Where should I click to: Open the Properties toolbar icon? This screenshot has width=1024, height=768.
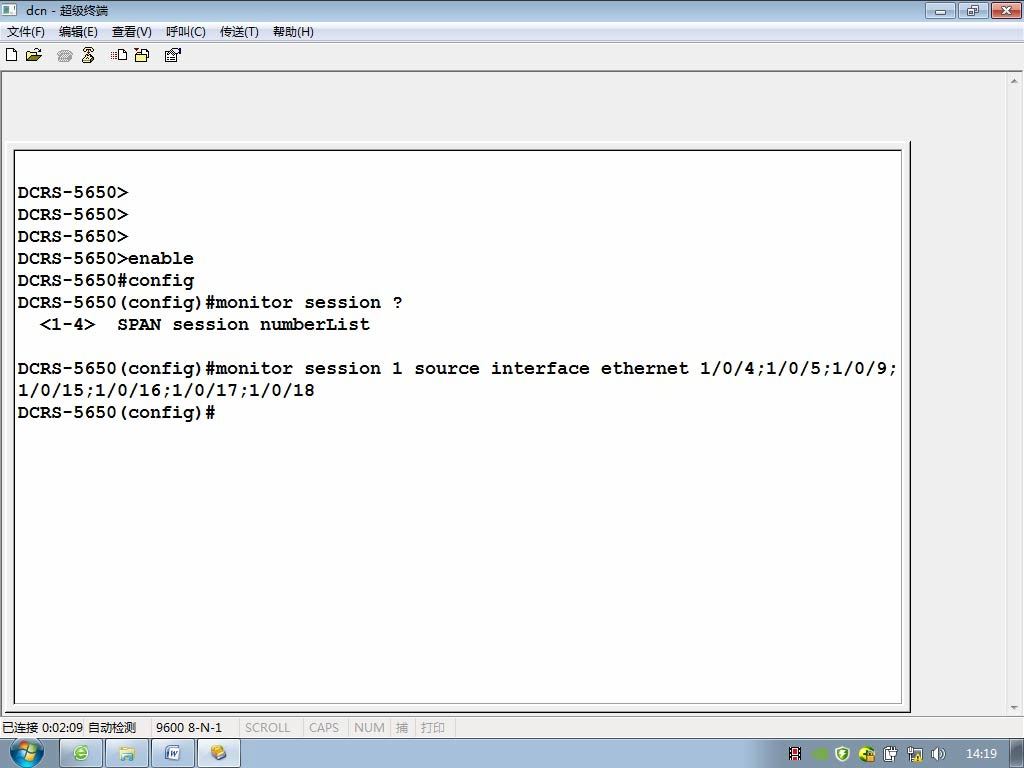point(172,55)
